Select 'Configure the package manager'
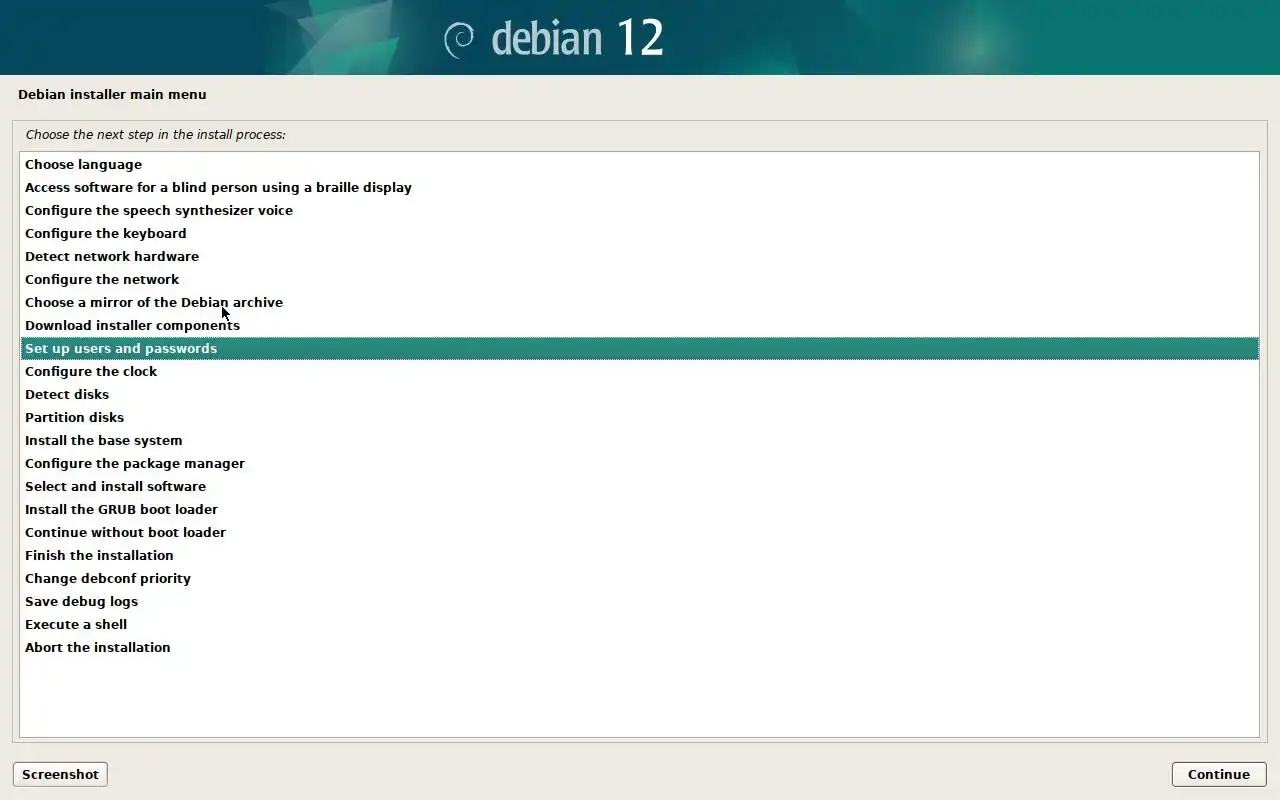The image size is (1280, 800). [x=640, y=463]
